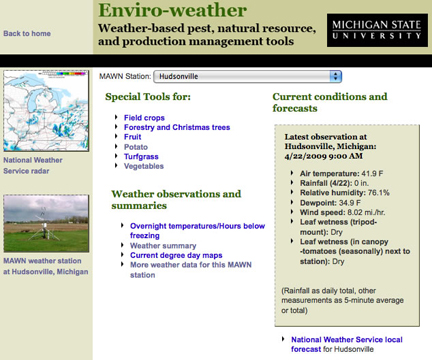Screen dimensions: 432x360
Task: Click the Rainfall (4/22): 0 in. reading
Action: (334, 183)
